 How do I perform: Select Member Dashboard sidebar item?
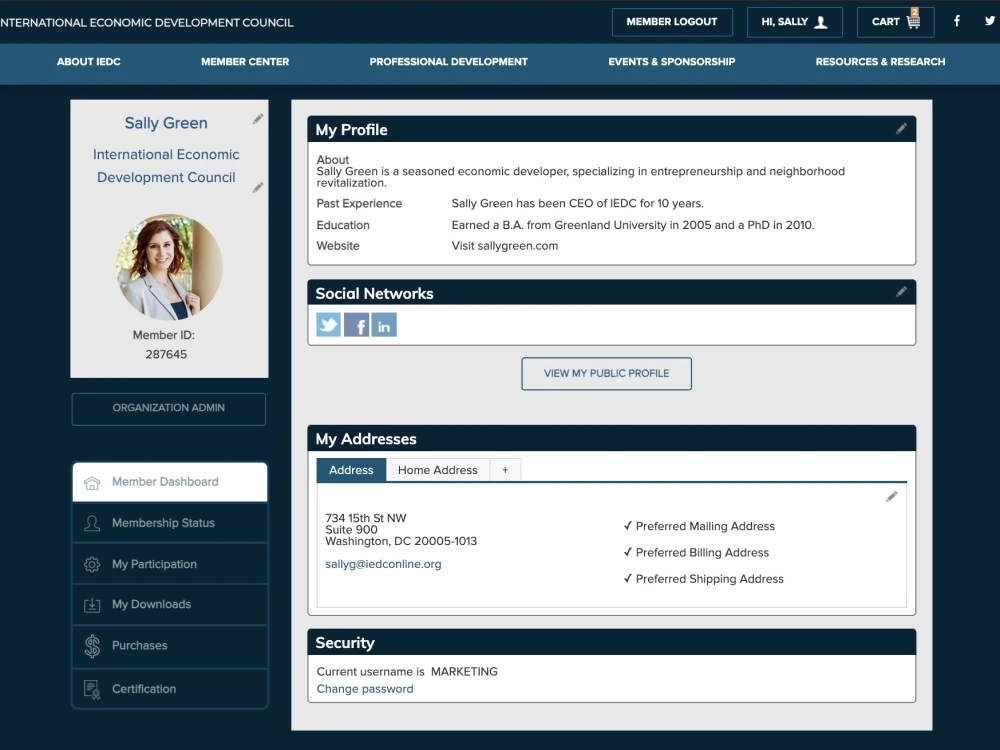coord(170,482)
